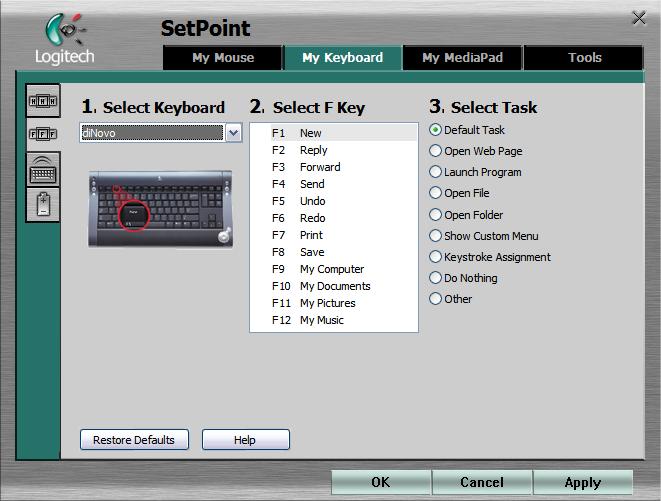This screenshot has height=501, width=661.
Task: Open Help for keyboard settings
Action: click(x=245, y=440)
